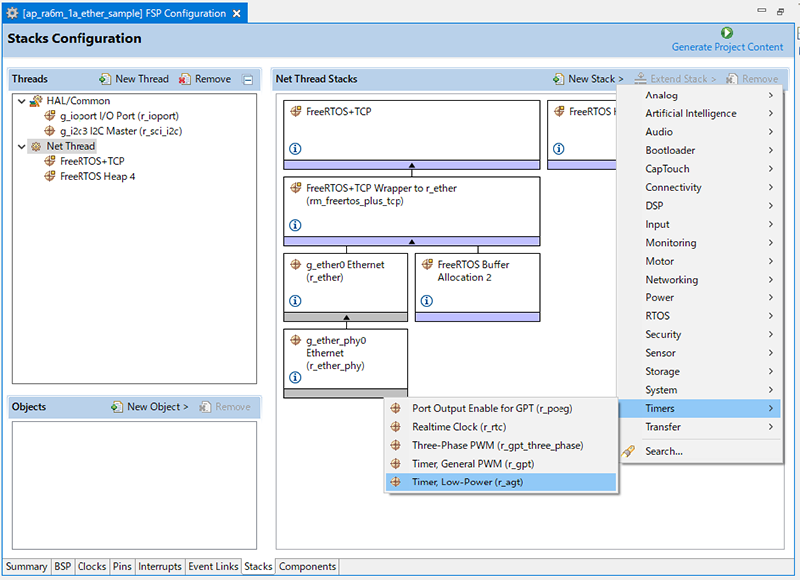Switch to the BSP tab

tap(62, 566)
